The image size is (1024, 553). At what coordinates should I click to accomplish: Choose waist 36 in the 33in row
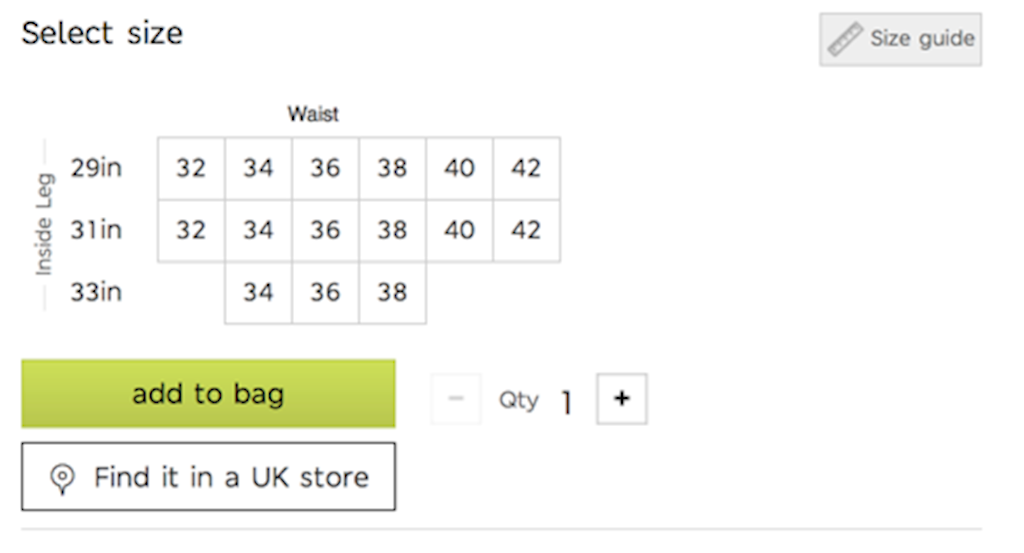click(x=325, y=292)
